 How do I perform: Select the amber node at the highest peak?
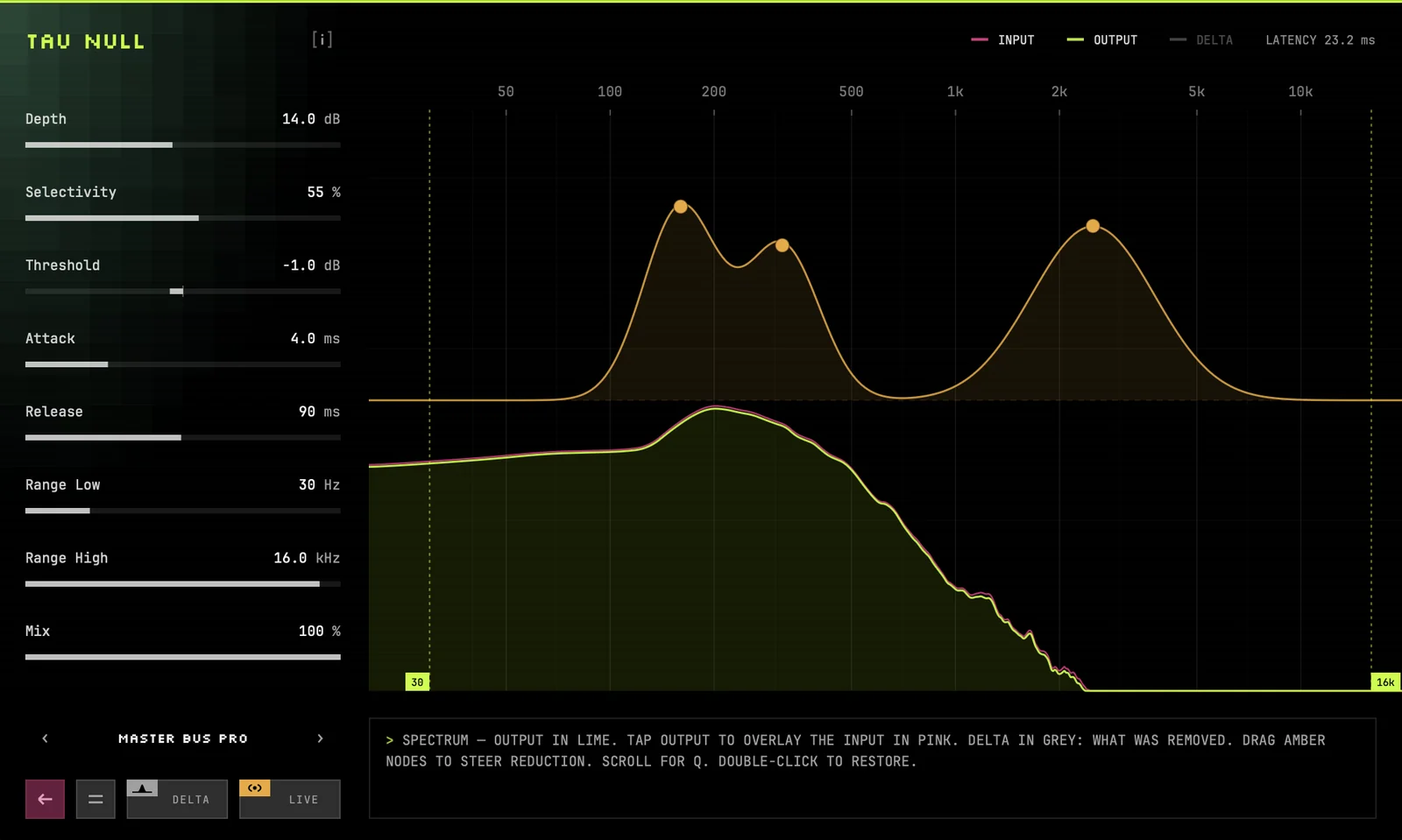(681, 207)
